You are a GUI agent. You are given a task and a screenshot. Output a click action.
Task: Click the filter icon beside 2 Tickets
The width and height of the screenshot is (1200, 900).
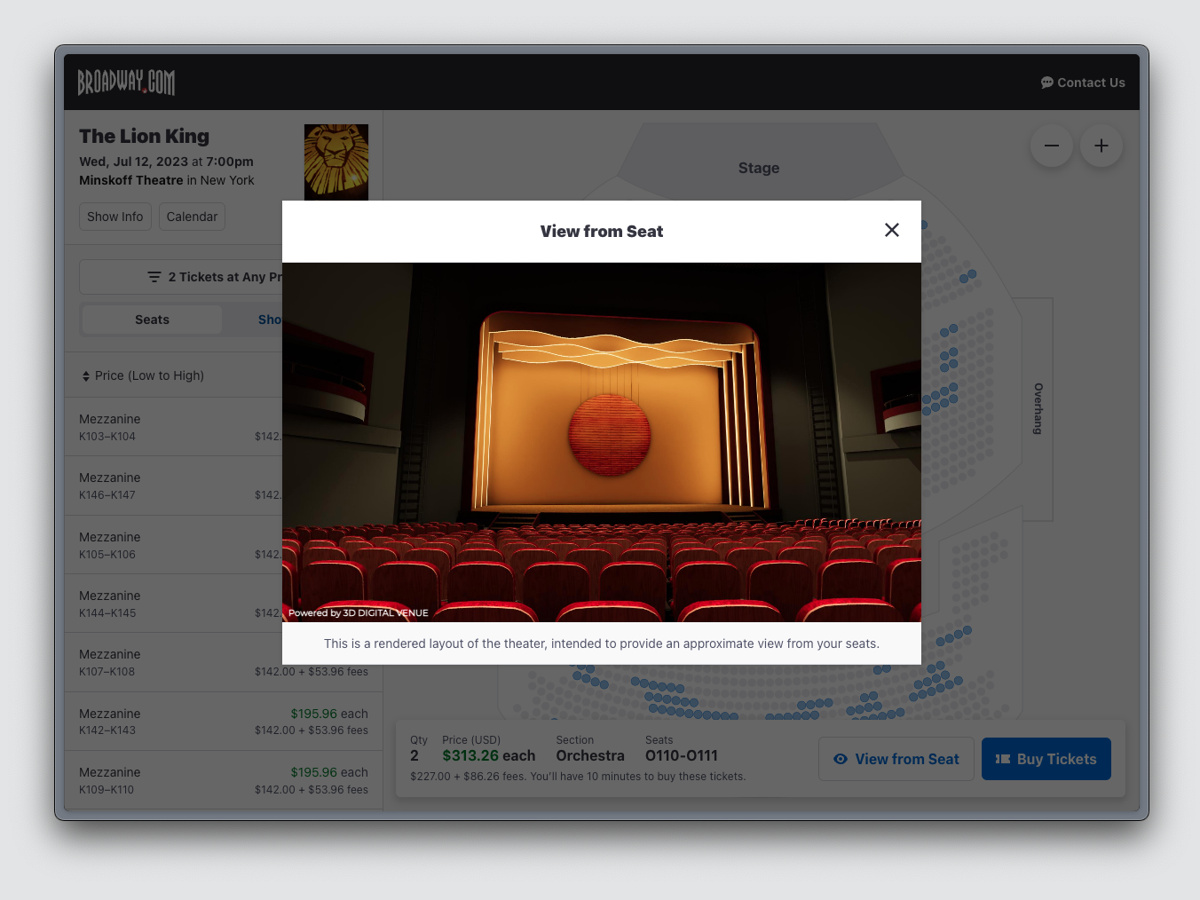[x=155, y=277]
